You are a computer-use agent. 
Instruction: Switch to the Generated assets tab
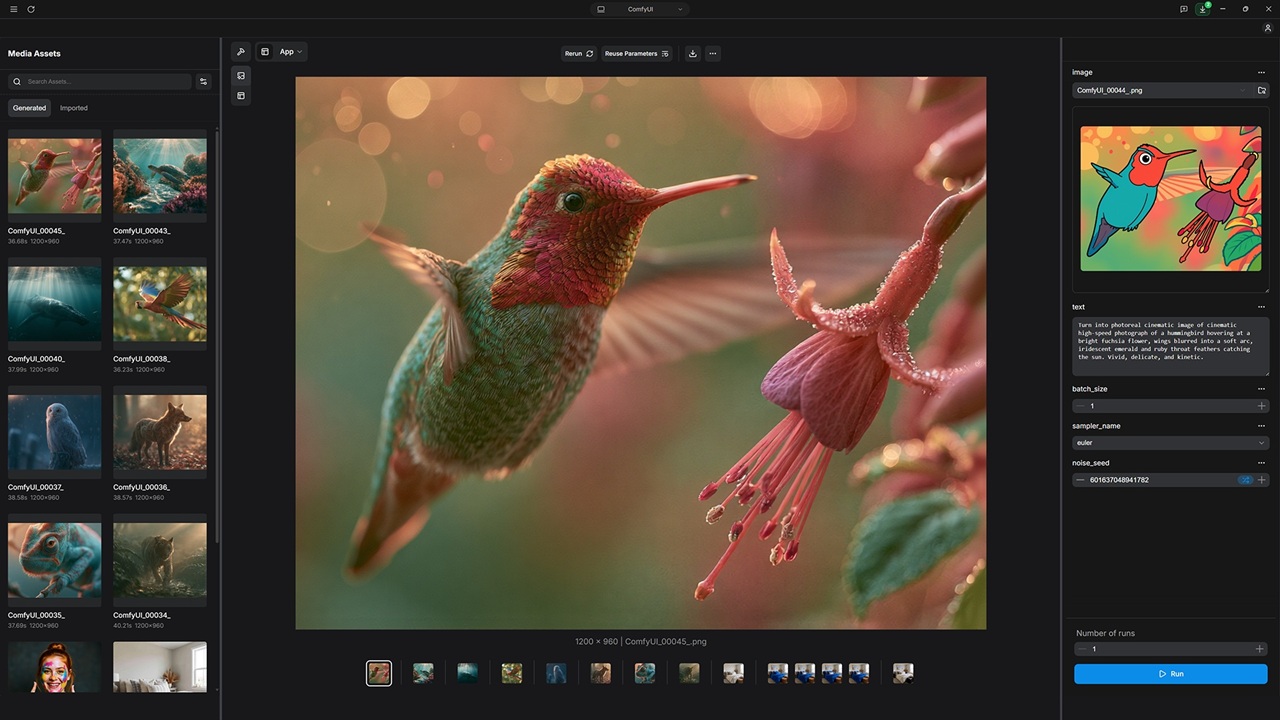tap(29, 108)
